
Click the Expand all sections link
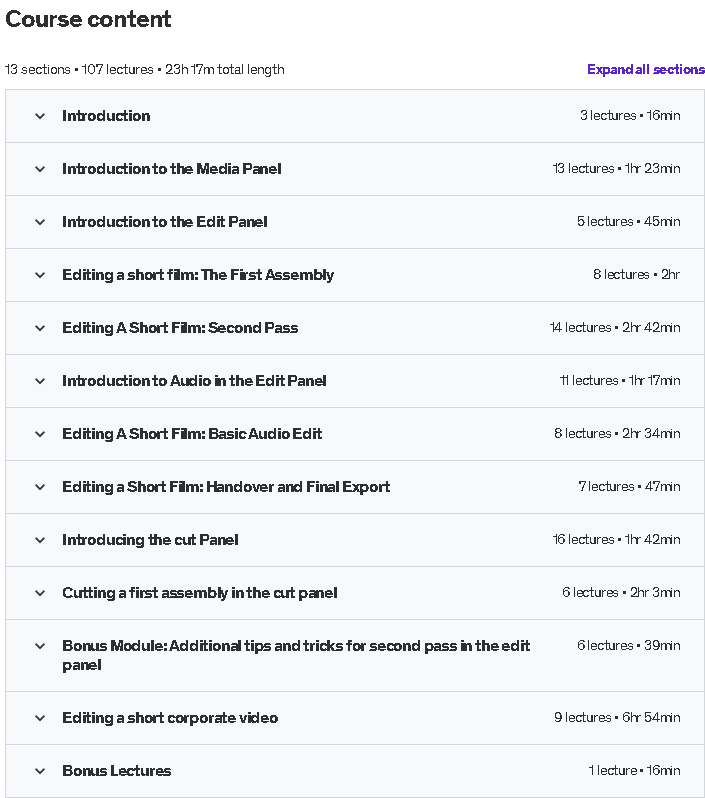(x=645, y=69)
